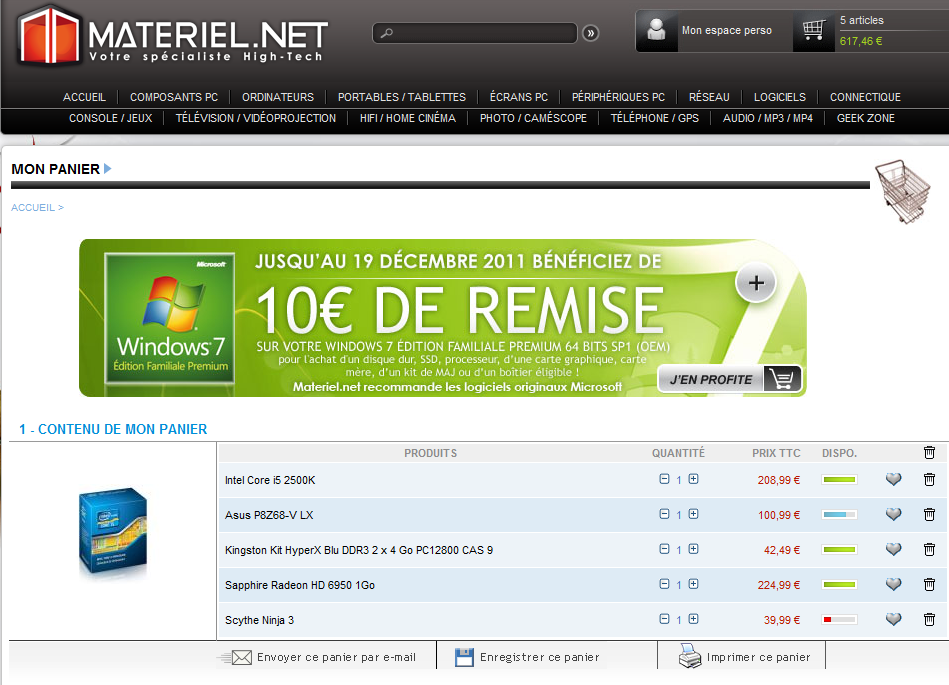Add Asus P8Z68-V LX to wishlist
The height and width of the screenshot is (685, 949).
[x=893, y=515]
